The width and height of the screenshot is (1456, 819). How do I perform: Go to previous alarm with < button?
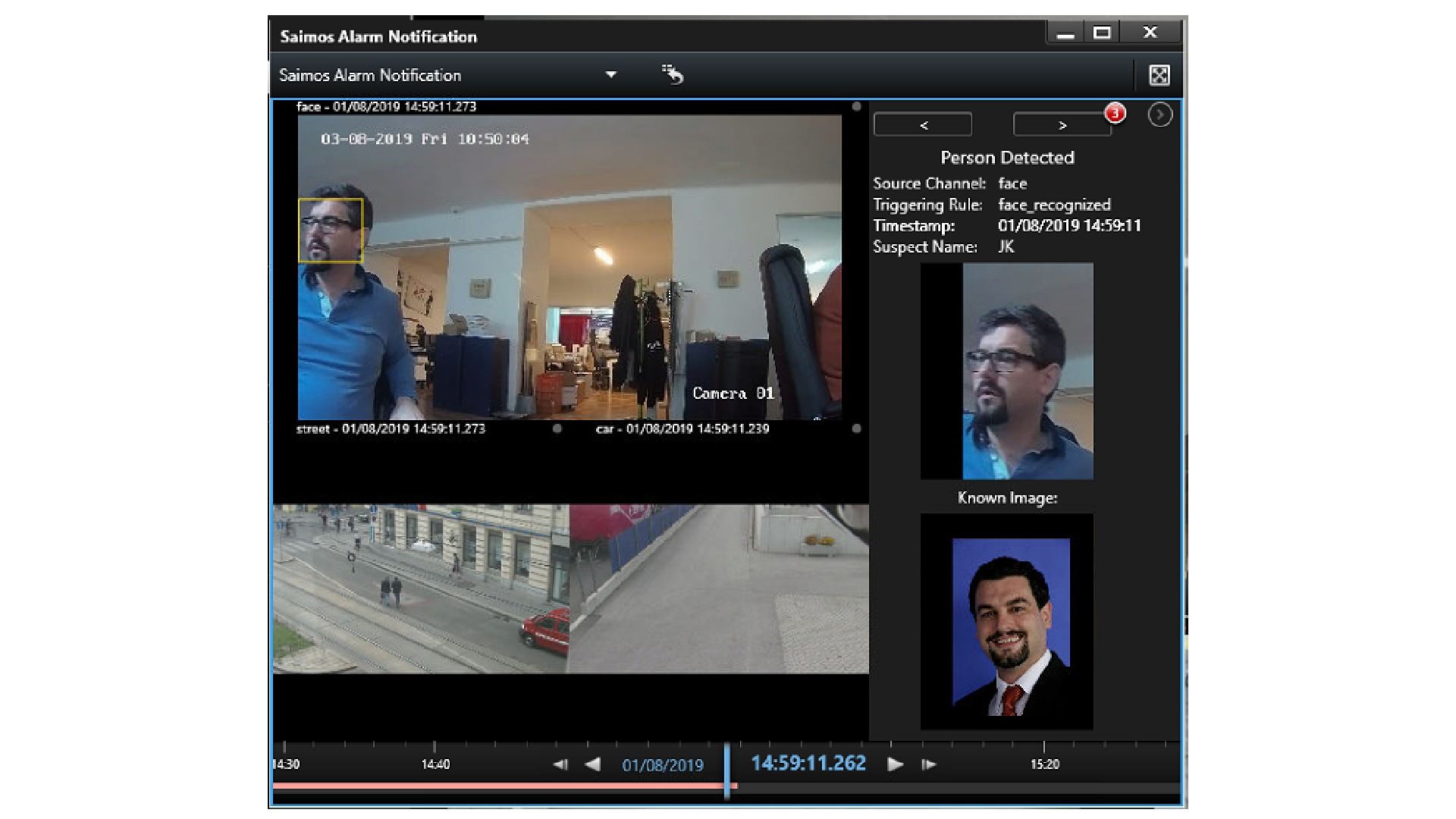tap(923, 125)
